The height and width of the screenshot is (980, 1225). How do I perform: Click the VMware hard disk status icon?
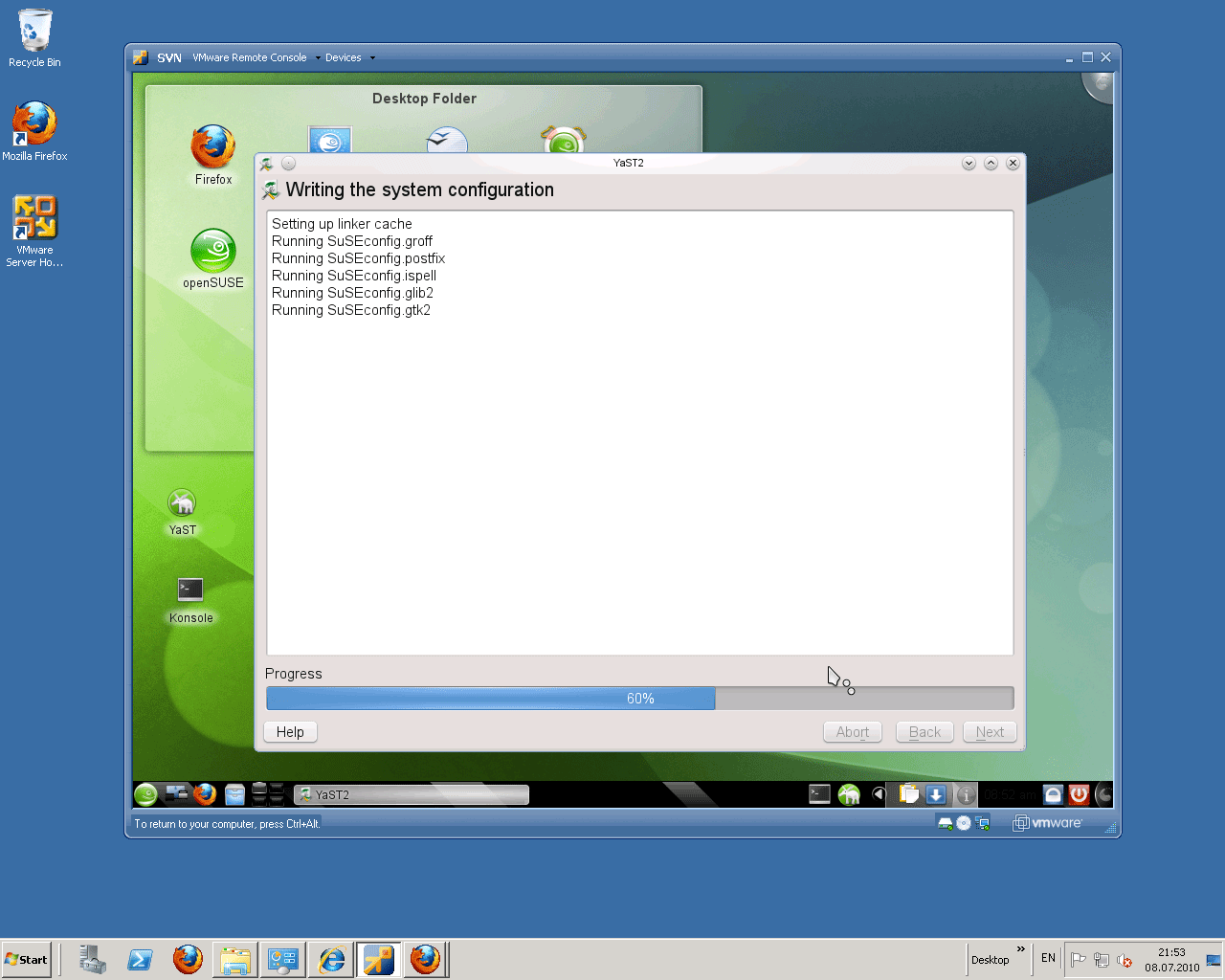946,823
